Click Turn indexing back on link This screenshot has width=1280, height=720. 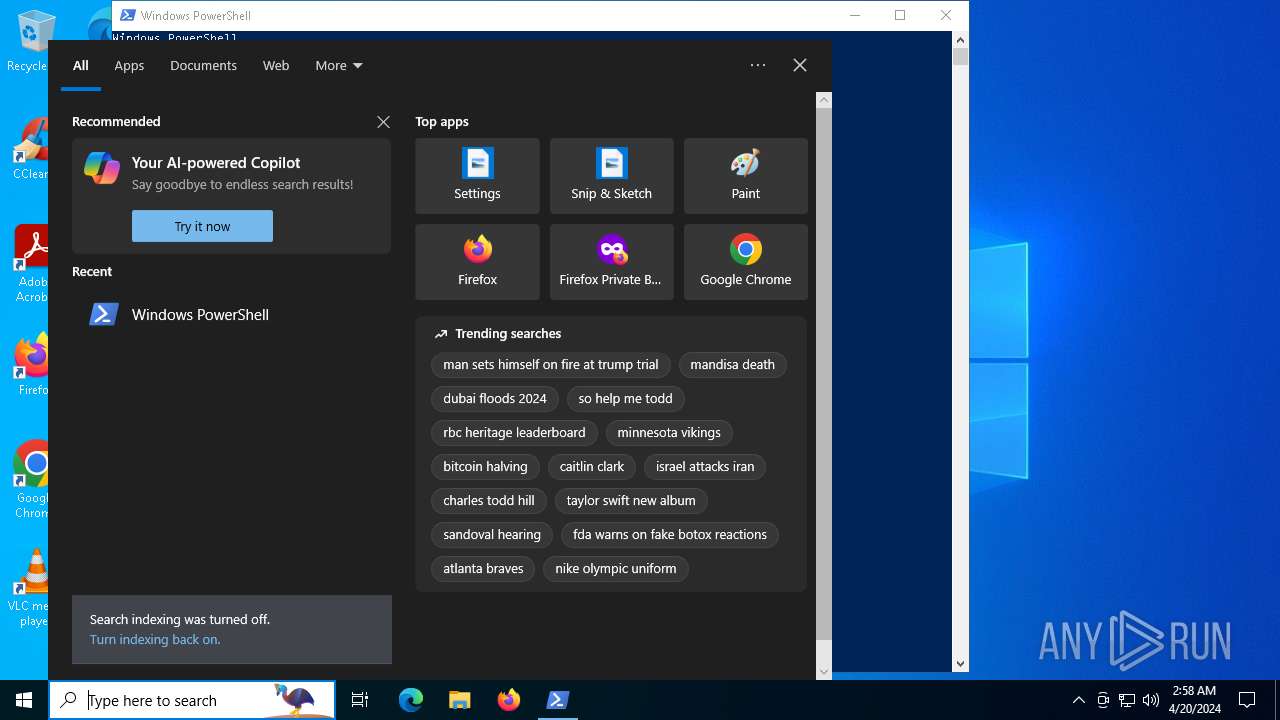(x=155, y=639)
